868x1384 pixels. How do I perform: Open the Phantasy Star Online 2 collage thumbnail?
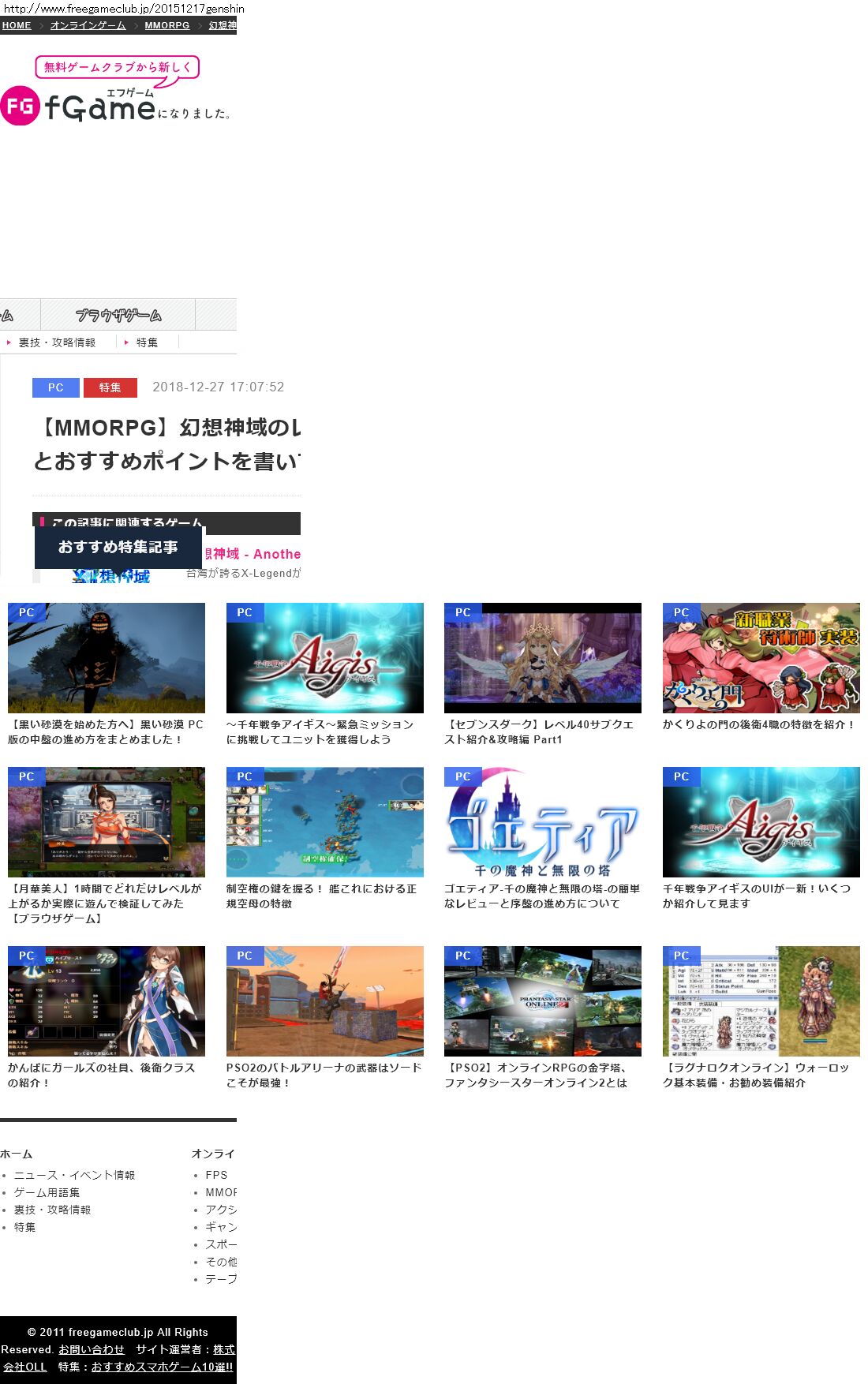point(543,1001)
